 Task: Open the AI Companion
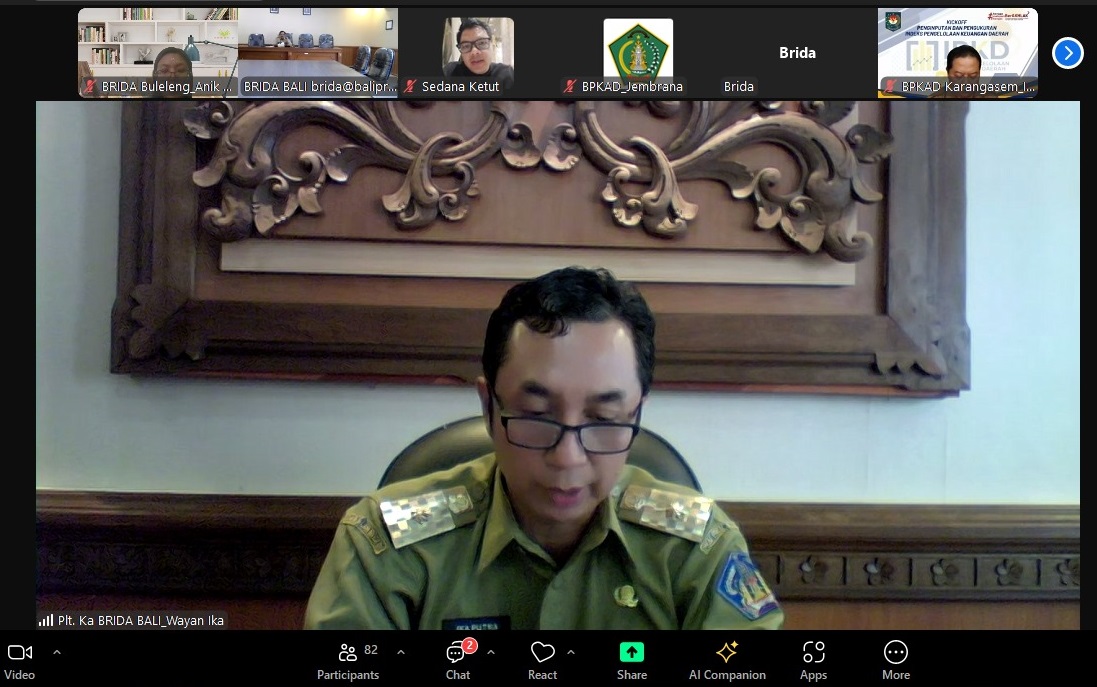coord(727,661)
